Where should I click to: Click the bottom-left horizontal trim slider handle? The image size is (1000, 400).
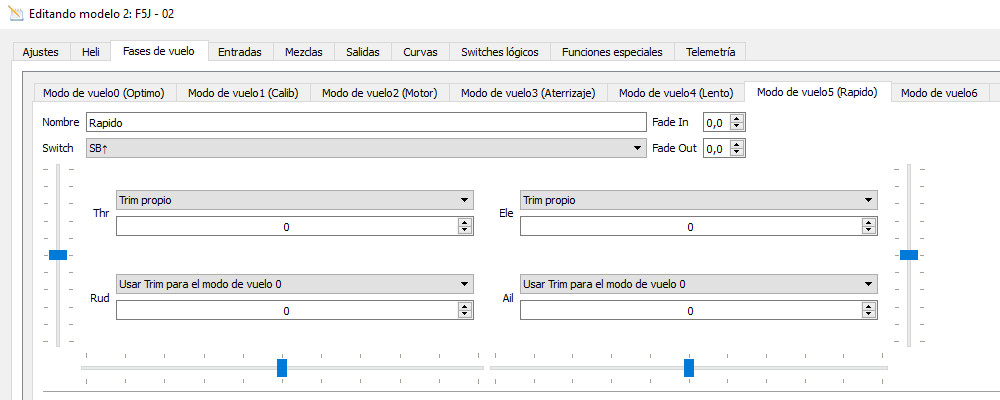tap(282, 368)
